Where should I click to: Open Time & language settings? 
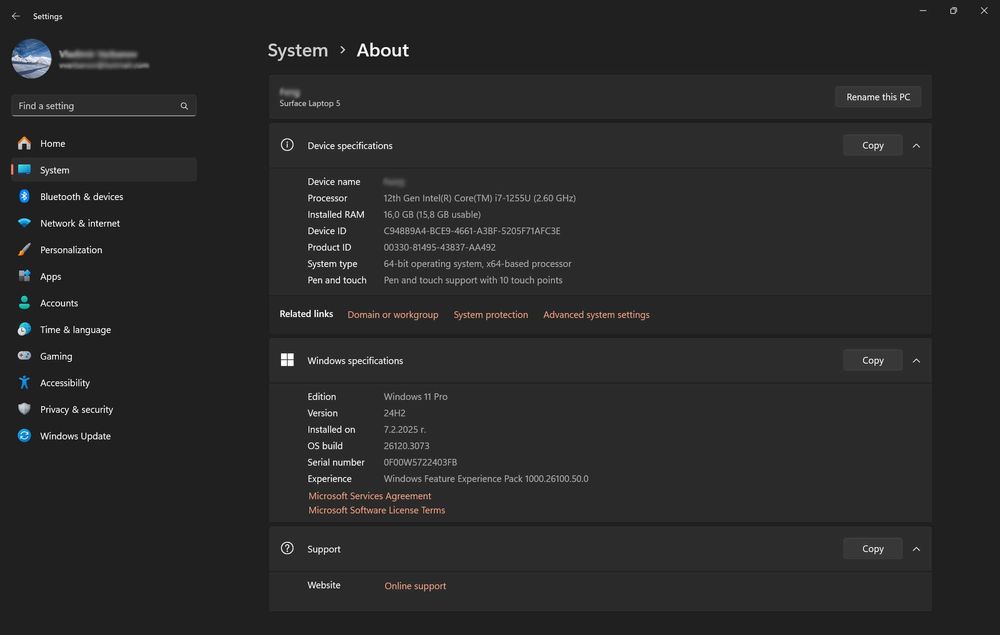coord(75,330)
